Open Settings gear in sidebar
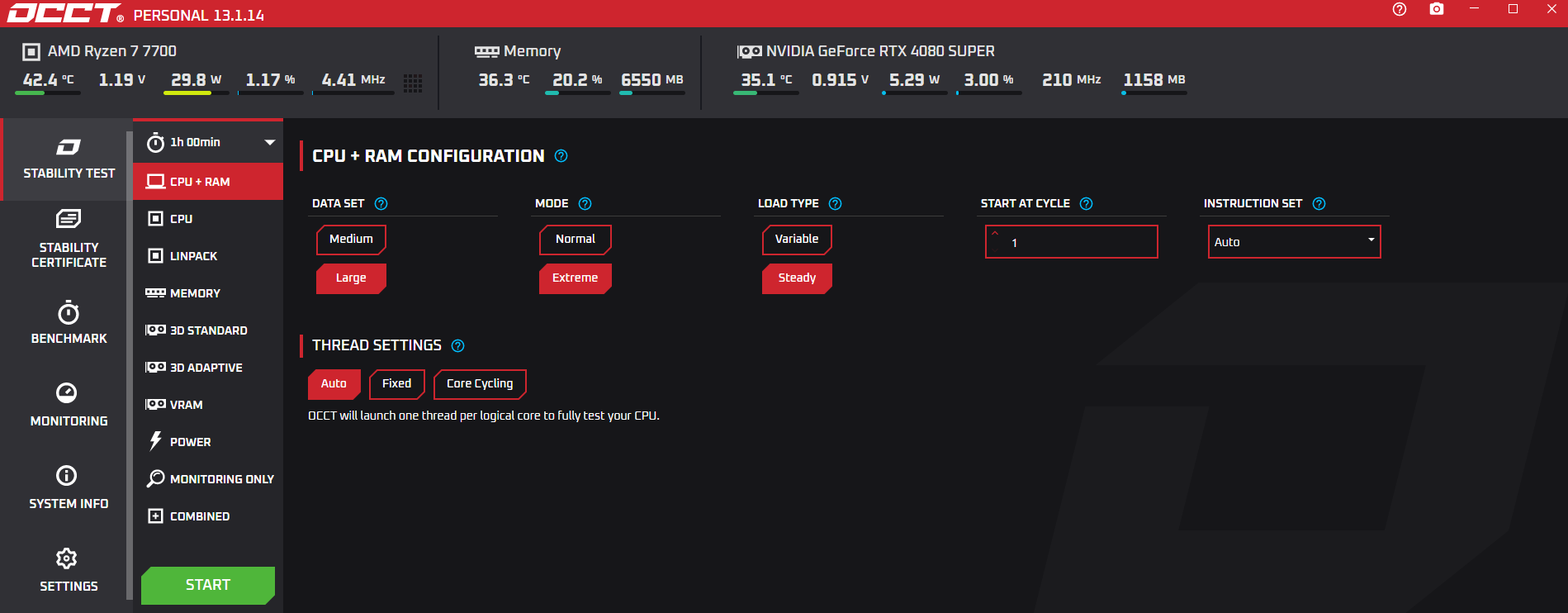Viewport: 1568px width, 613px height. pyautogui.click(x=67, y=558)
